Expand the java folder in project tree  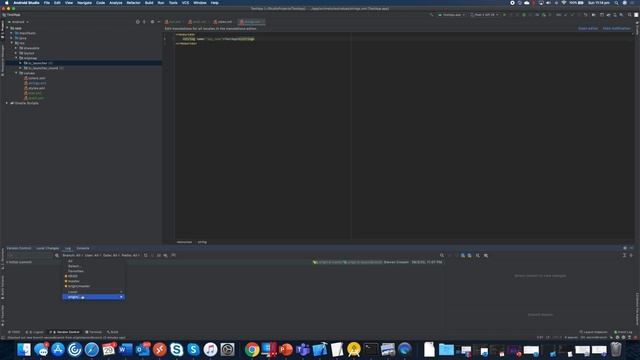(x=11, y=38)
